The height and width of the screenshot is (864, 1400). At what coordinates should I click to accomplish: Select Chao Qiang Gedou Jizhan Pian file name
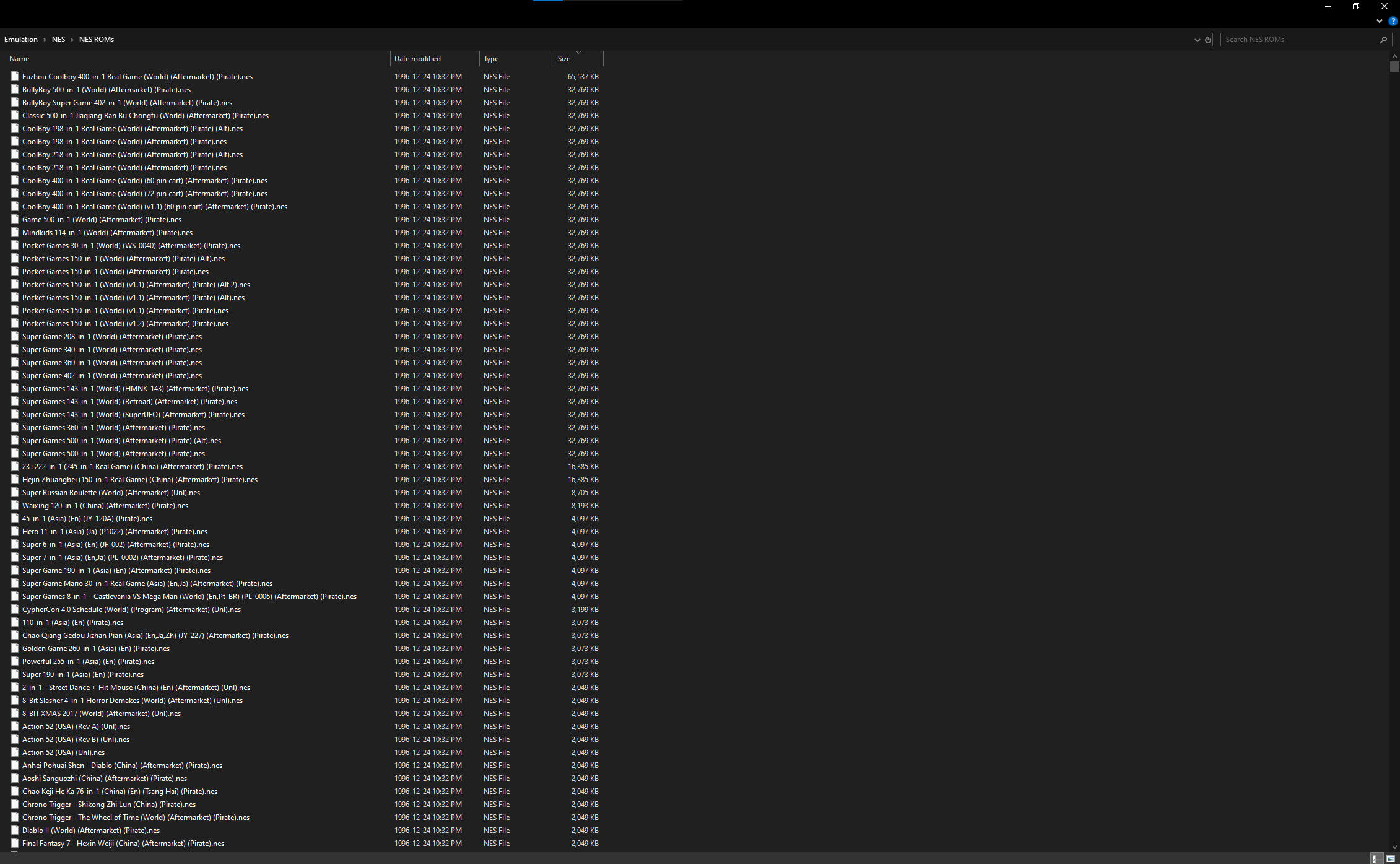tap(155, 636)
